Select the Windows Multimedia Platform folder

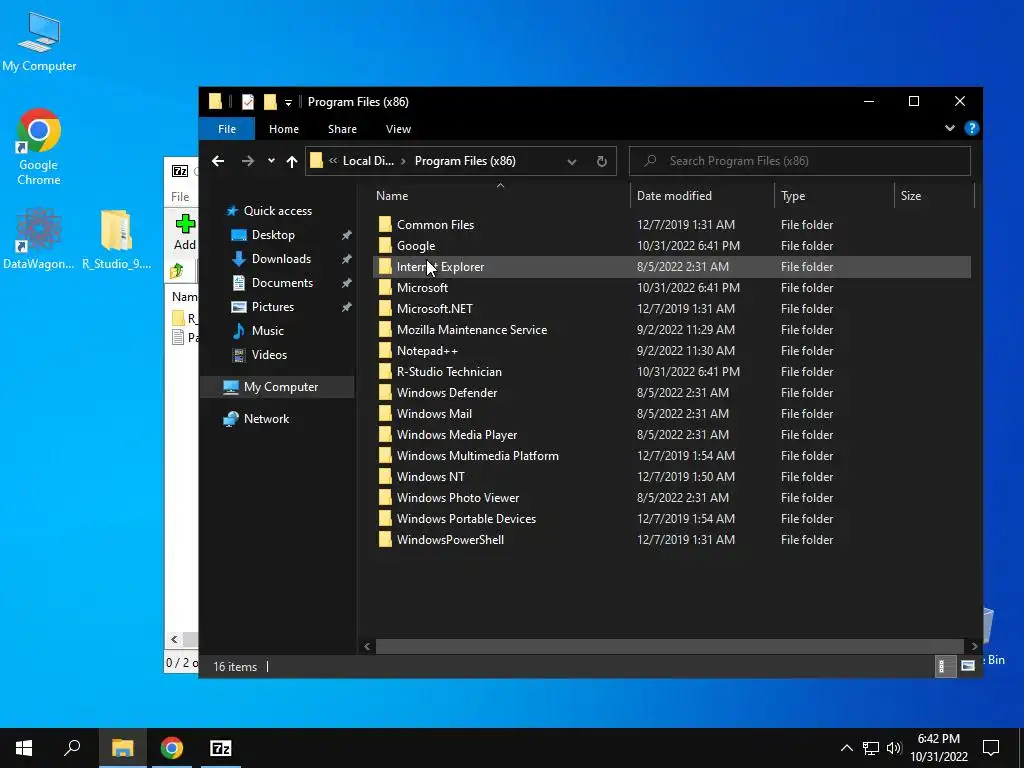pos(477,456)
